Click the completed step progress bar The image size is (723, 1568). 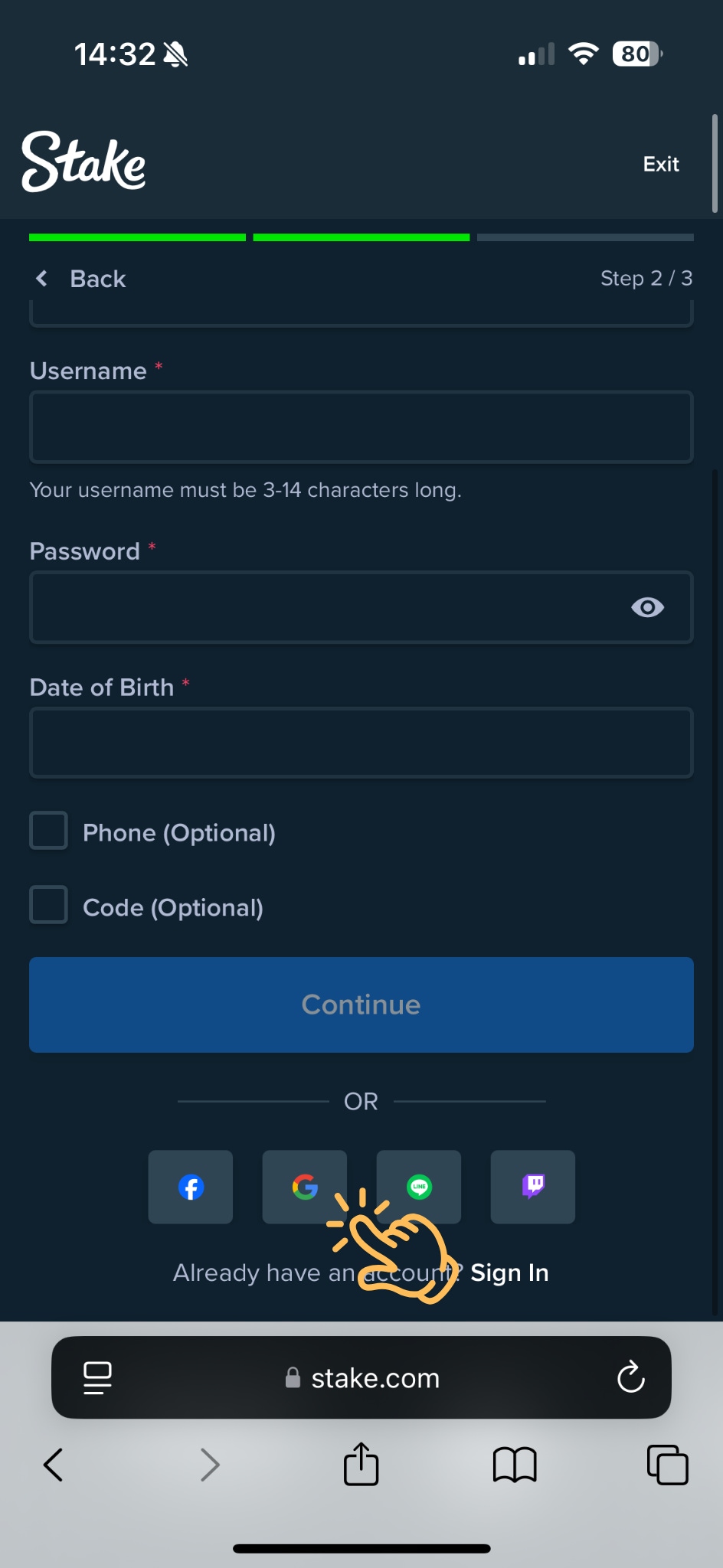tap(137, 237)
